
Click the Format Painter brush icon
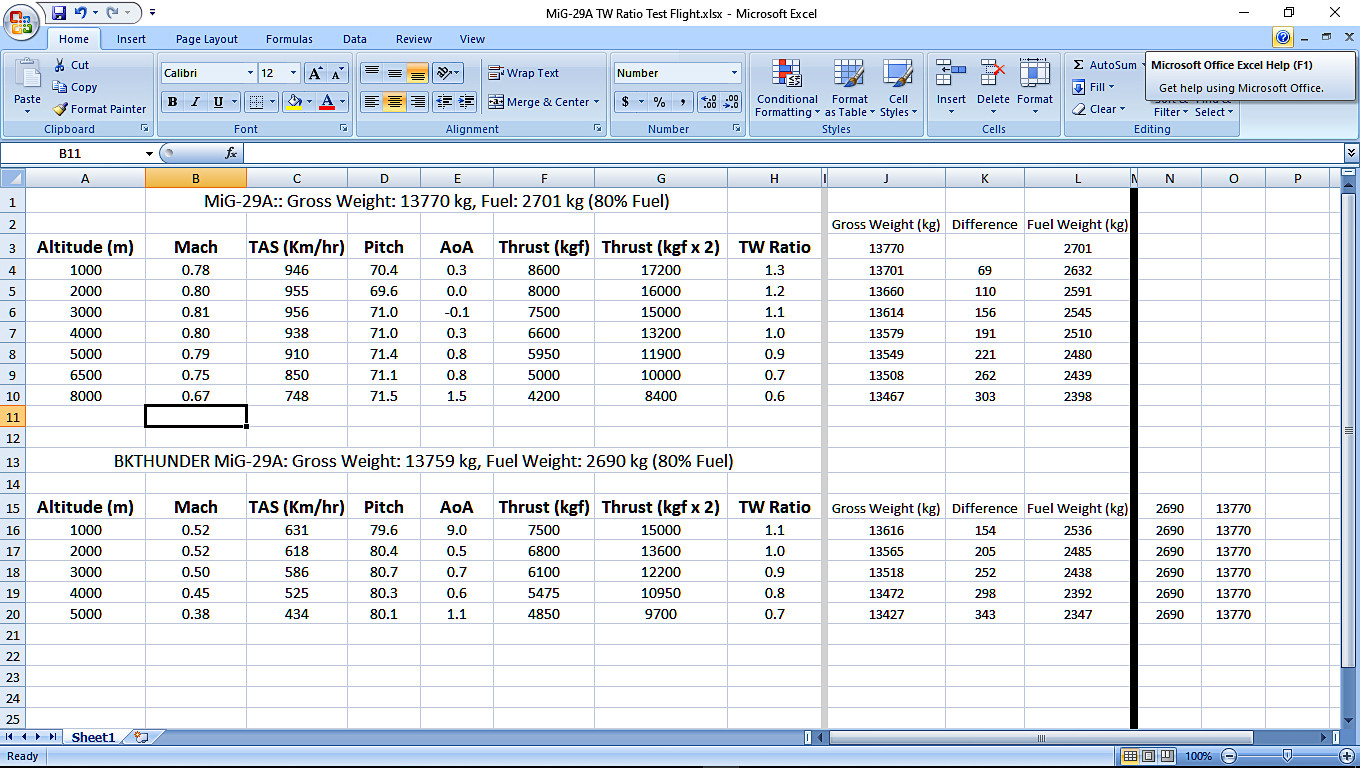(x=60, y=109)
